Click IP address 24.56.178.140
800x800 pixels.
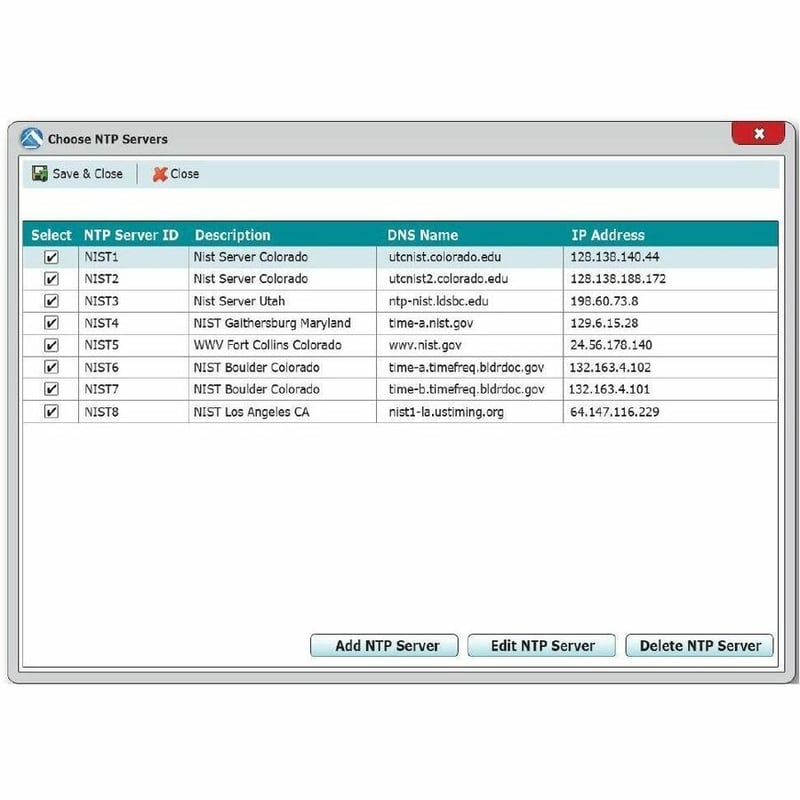611,345
